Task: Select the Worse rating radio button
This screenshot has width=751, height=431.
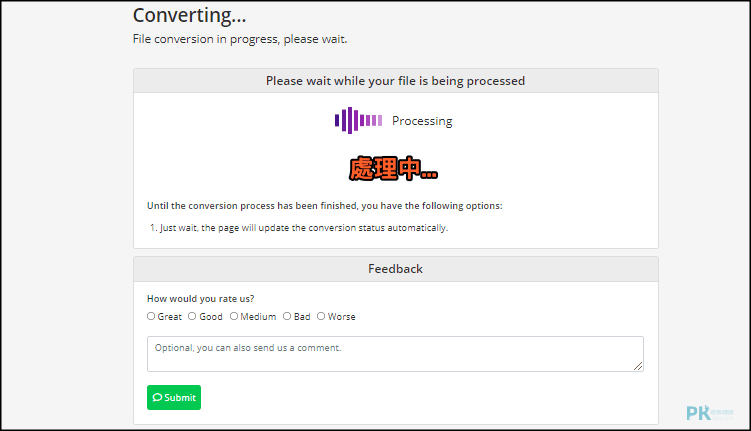Action: [321, 316]
